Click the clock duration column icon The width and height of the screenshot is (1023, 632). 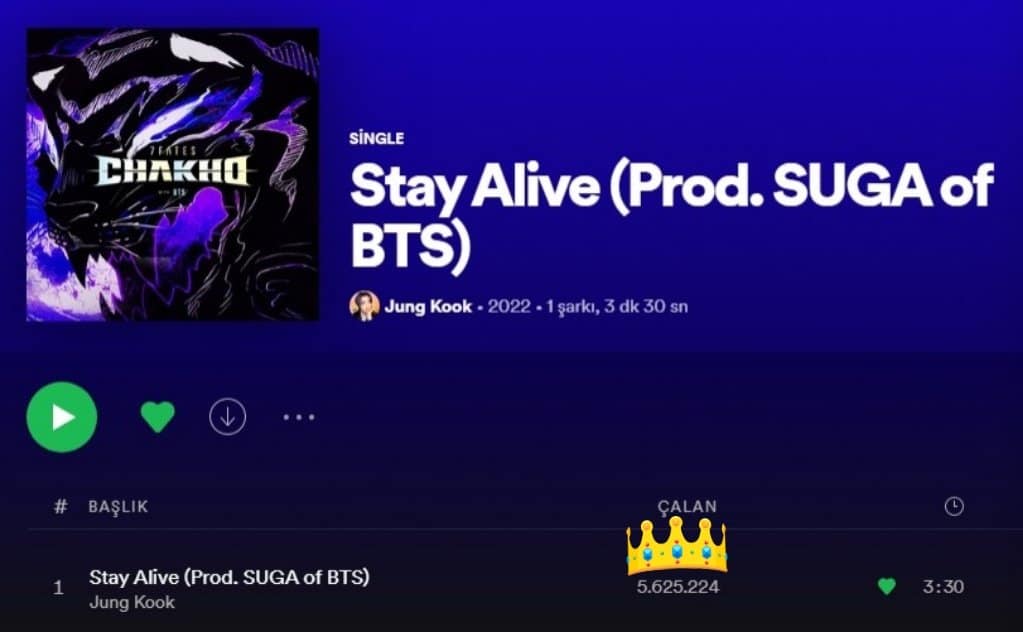tap(954, 506)
